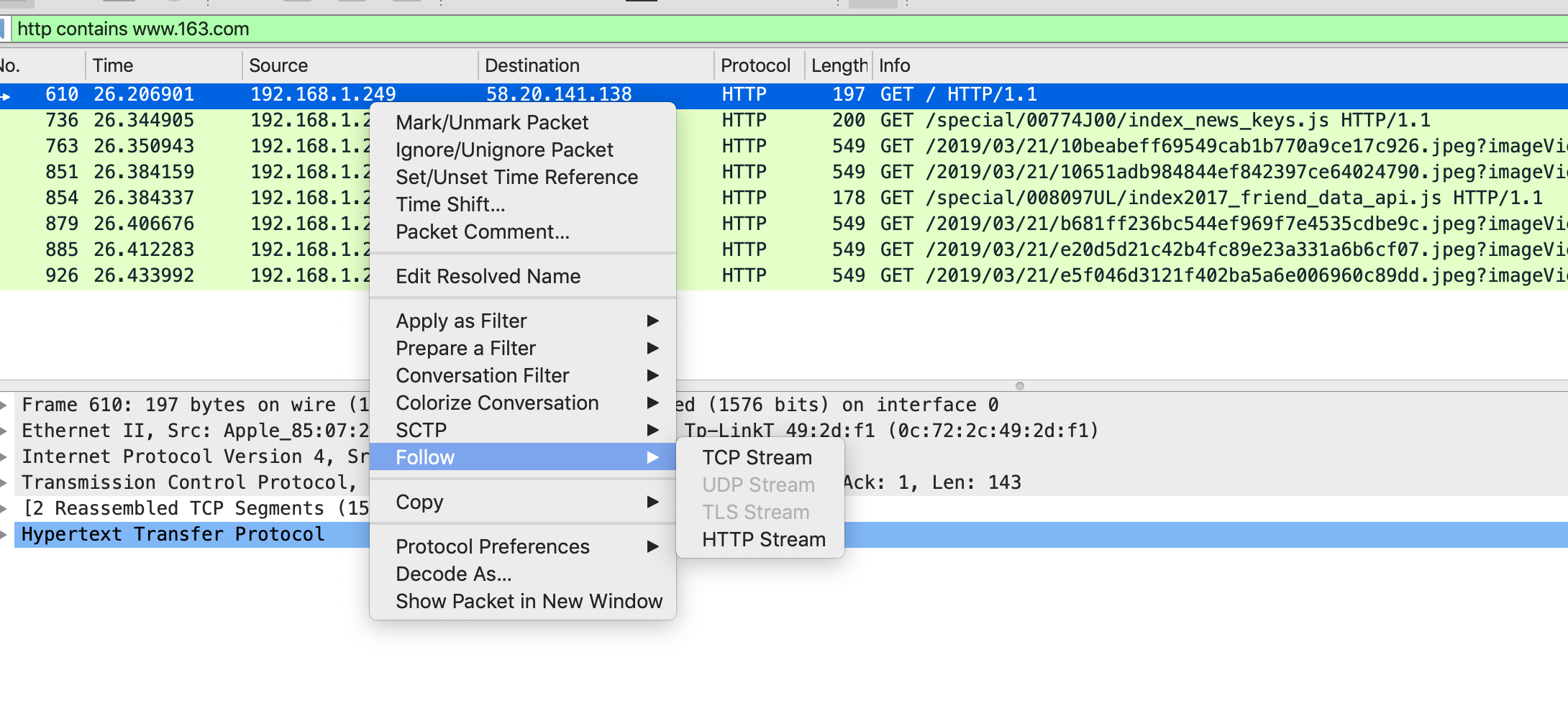Expand the Ethernet II tree node
This screenshot has width=1568, height=716.
[4, 431]
